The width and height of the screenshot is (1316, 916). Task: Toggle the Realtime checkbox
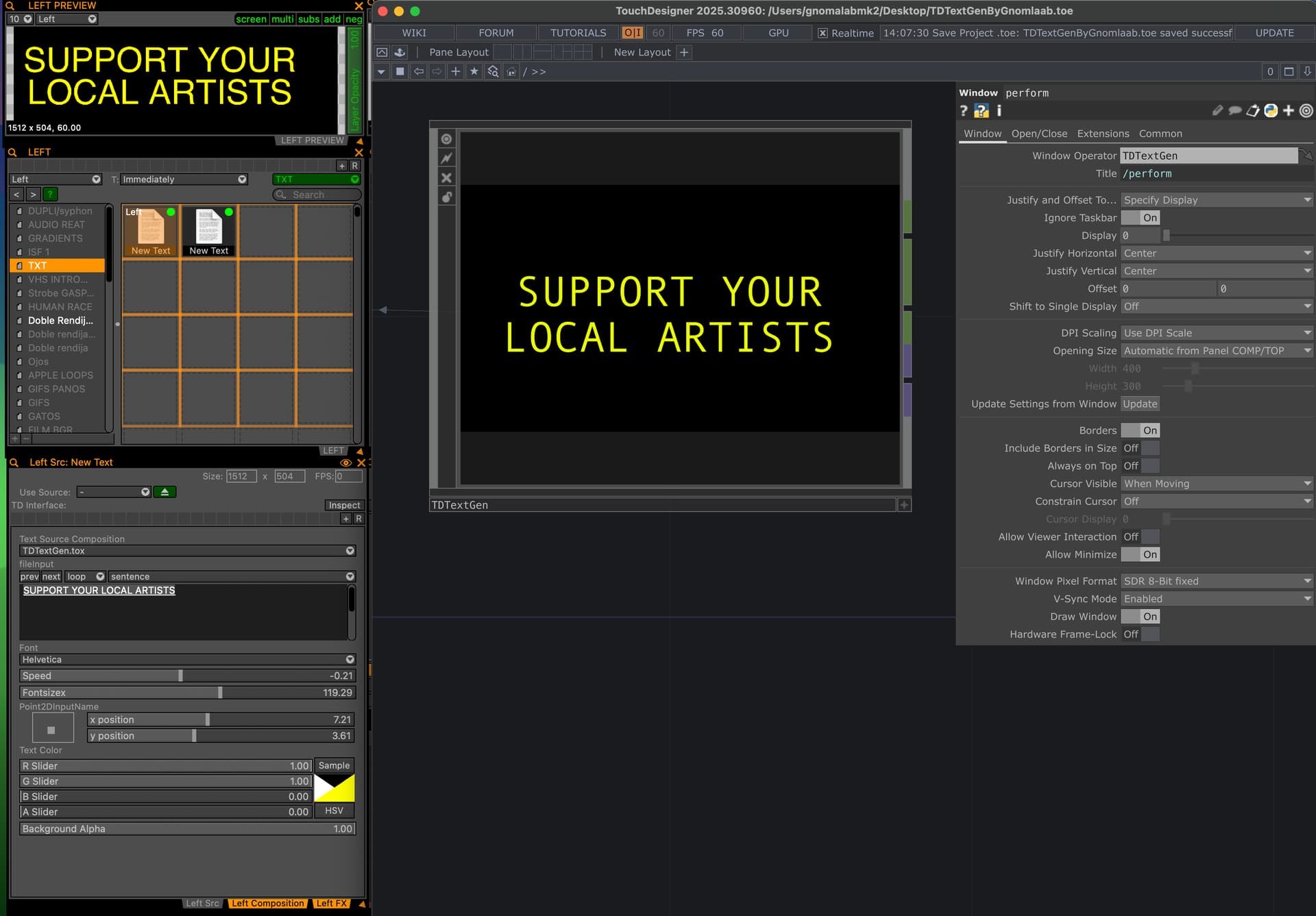click(822, 33)
